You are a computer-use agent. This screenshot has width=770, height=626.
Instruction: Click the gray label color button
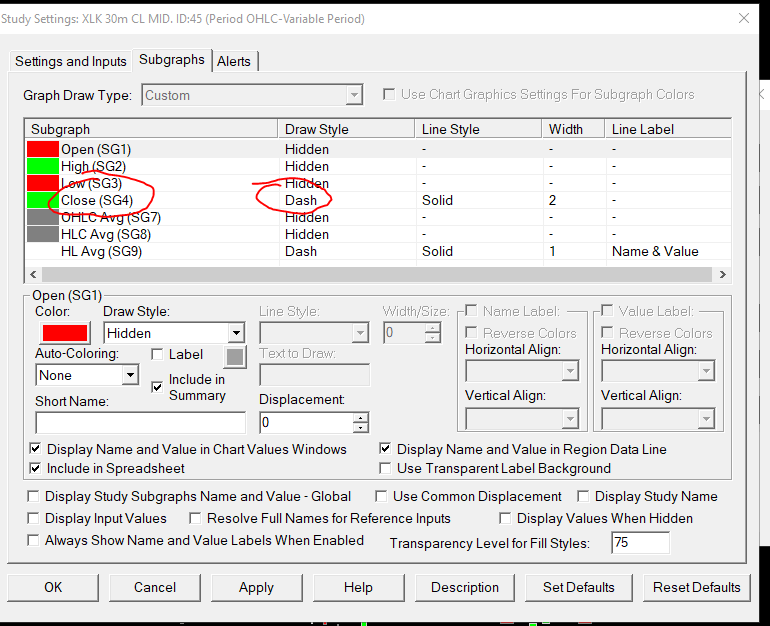[x=235, y=357]
